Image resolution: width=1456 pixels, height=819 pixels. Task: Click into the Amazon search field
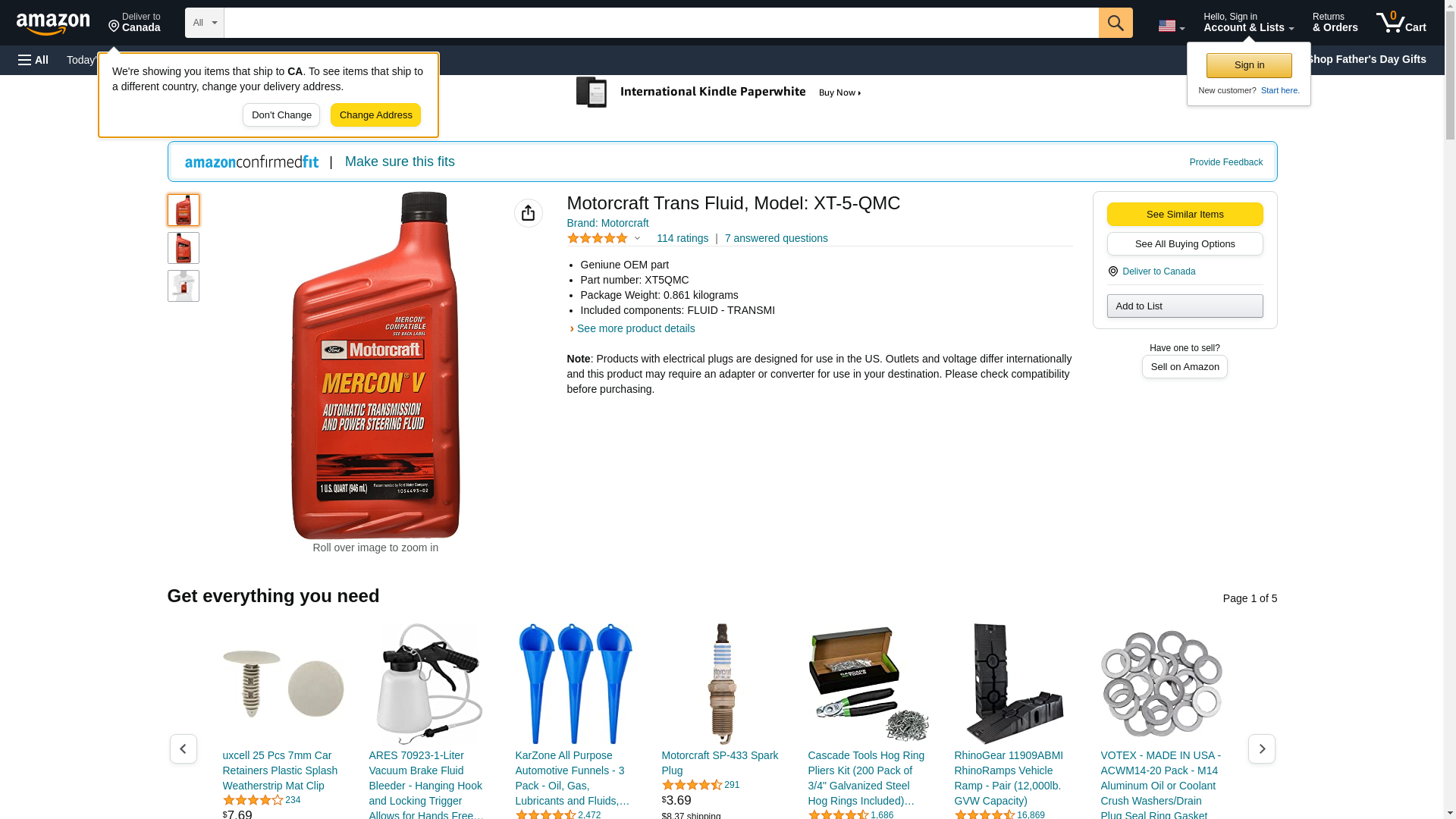661,23
